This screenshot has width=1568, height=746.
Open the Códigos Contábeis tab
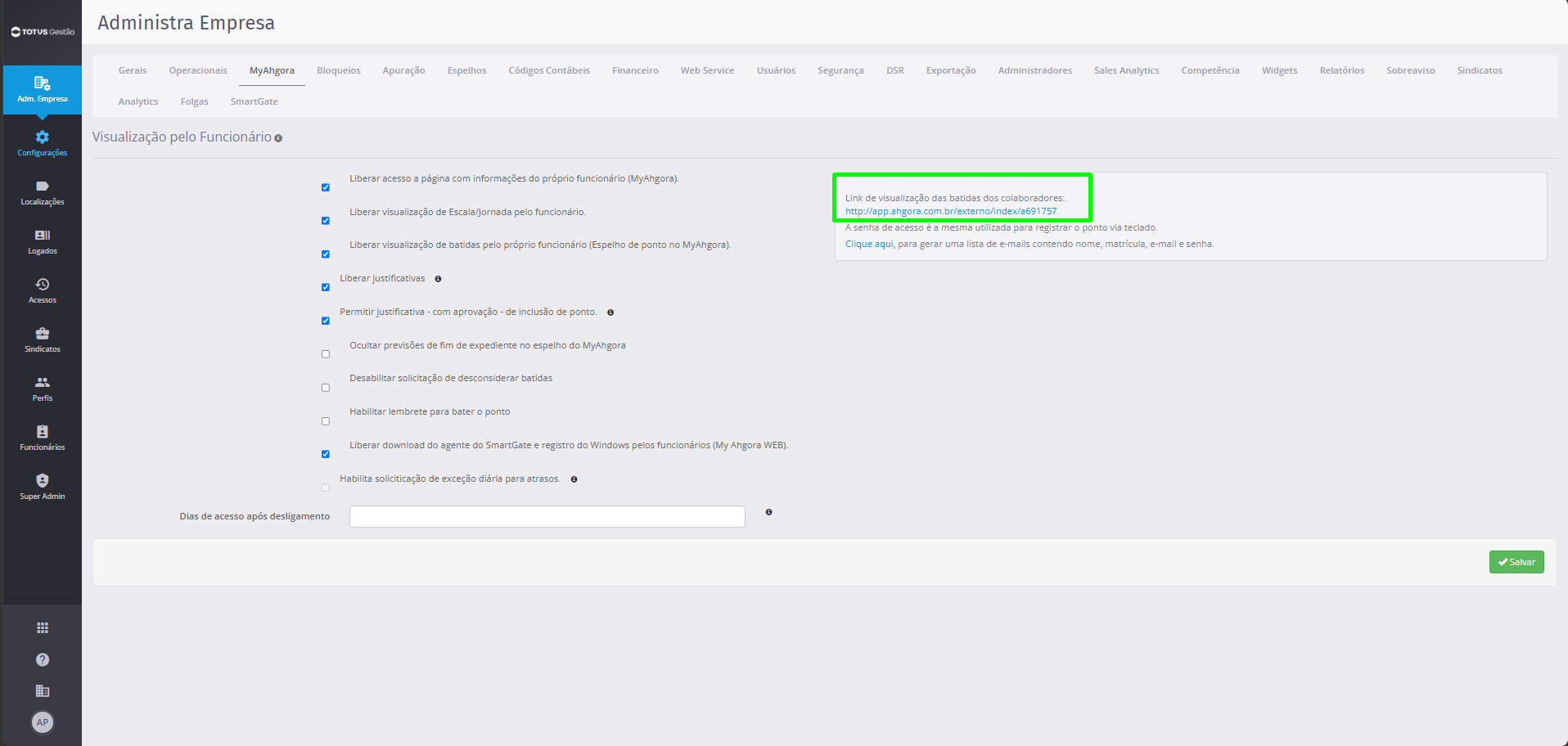pos(549,70)
